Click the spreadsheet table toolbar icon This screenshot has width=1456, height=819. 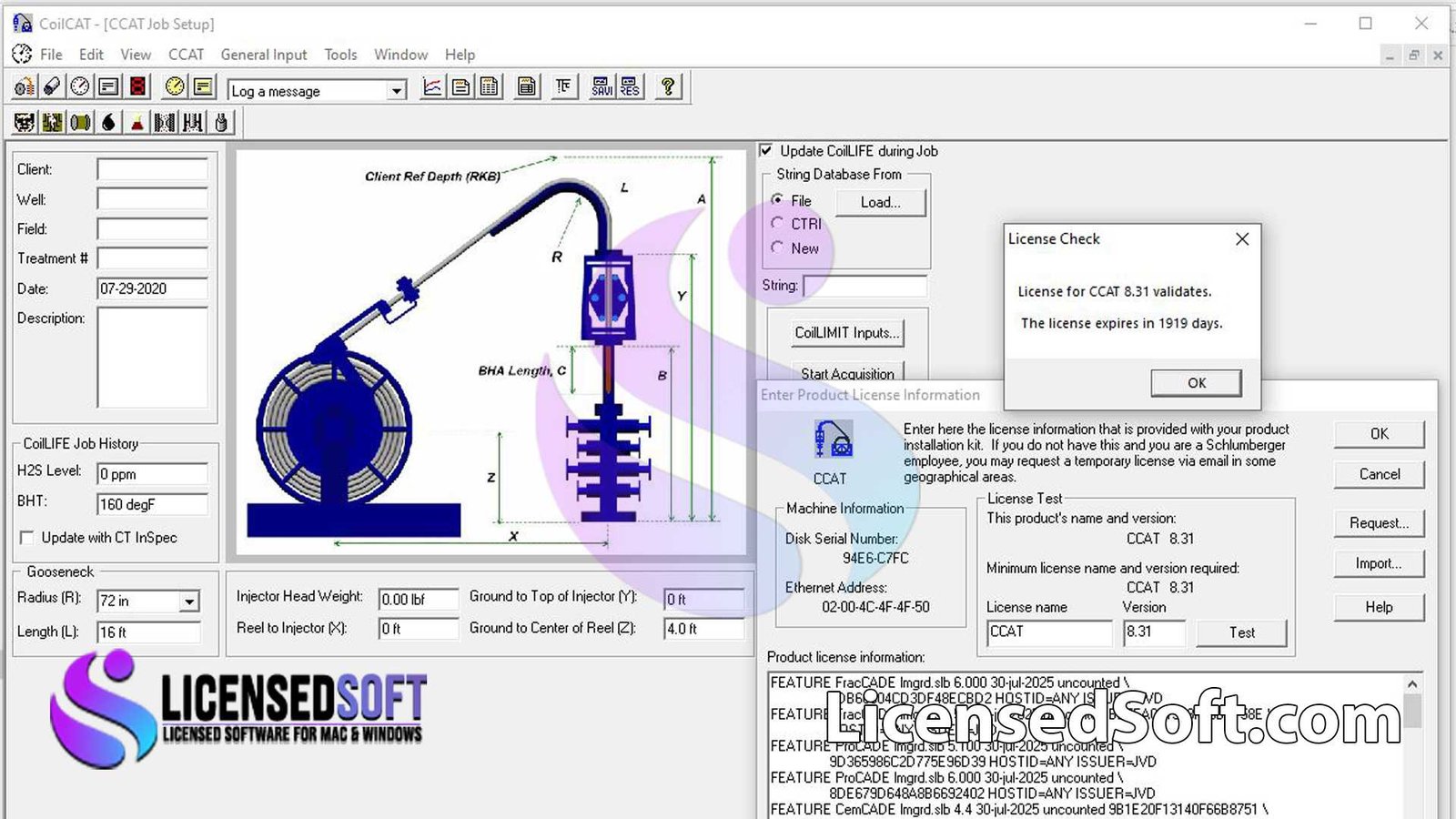tap(490, 86)
